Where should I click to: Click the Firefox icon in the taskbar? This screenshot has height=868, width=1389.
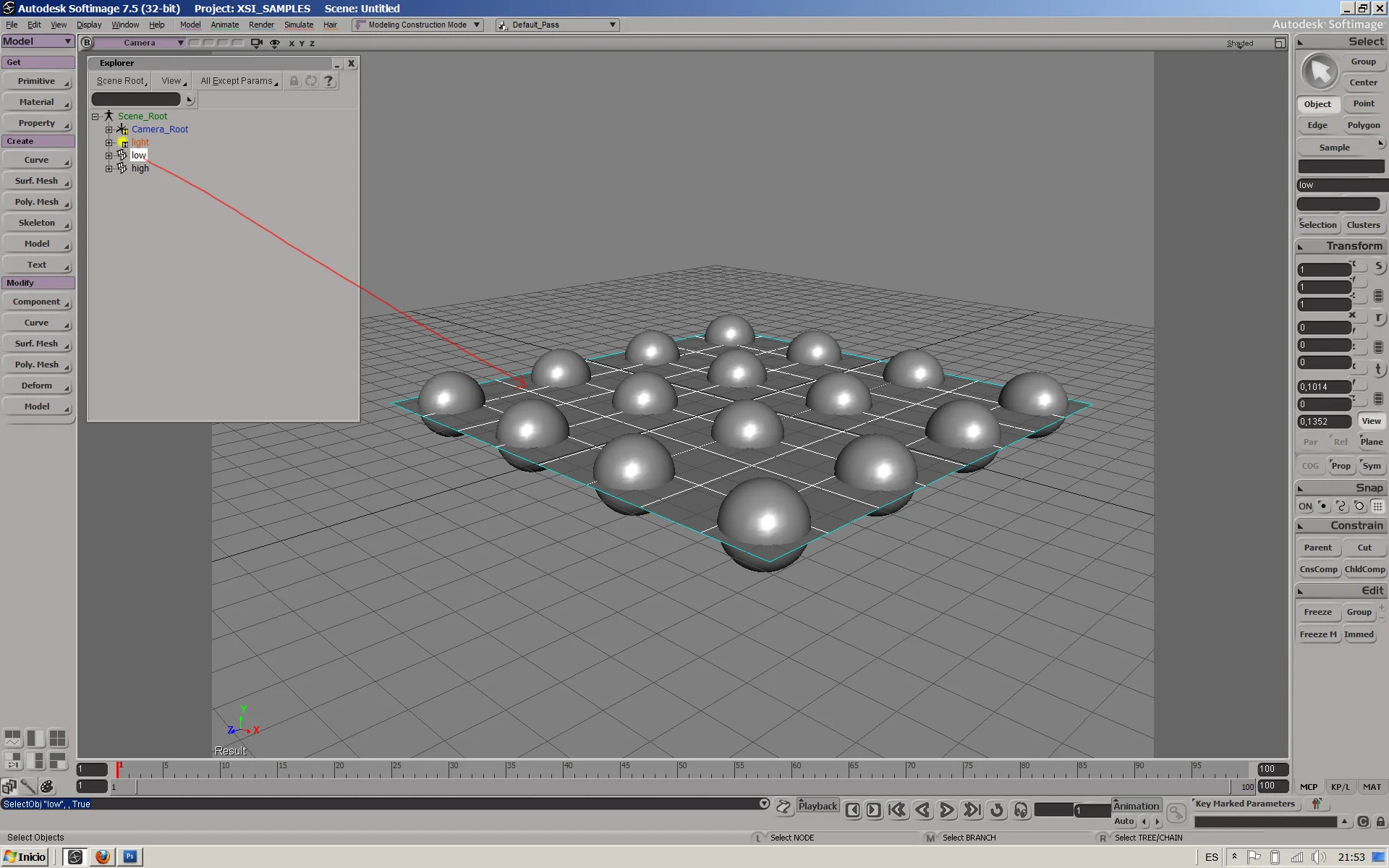click(103, 856)
